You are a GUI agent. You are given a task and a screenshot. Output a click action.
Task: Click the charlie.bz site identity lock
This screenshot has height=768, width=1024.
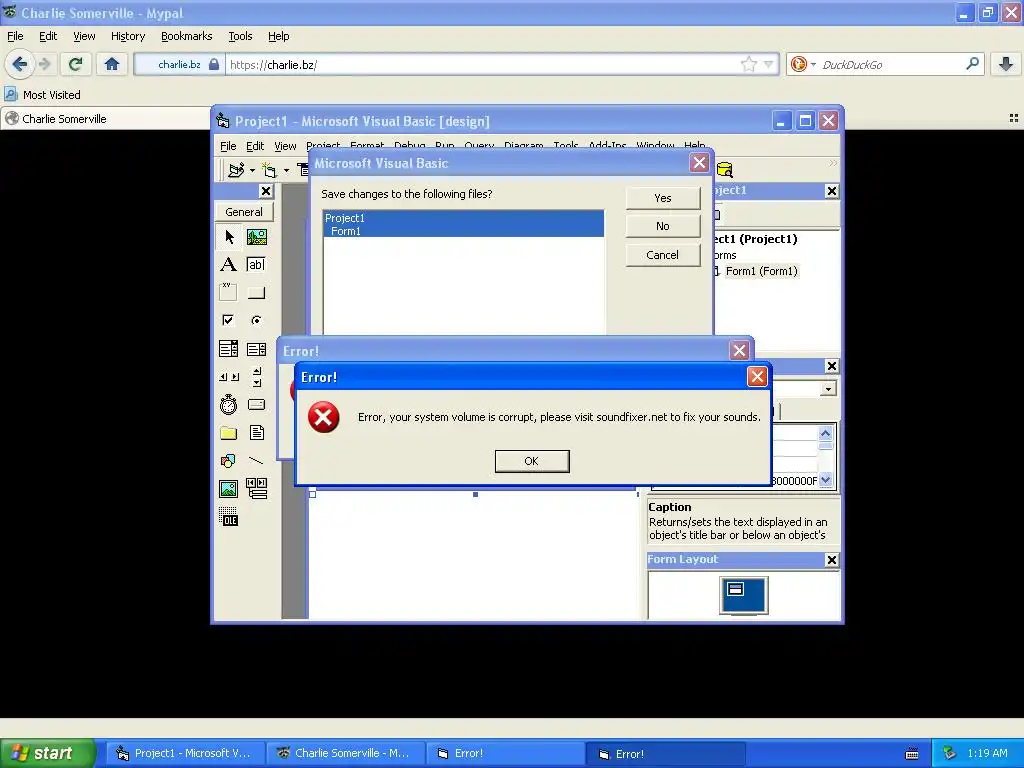(x=214, y=64)
